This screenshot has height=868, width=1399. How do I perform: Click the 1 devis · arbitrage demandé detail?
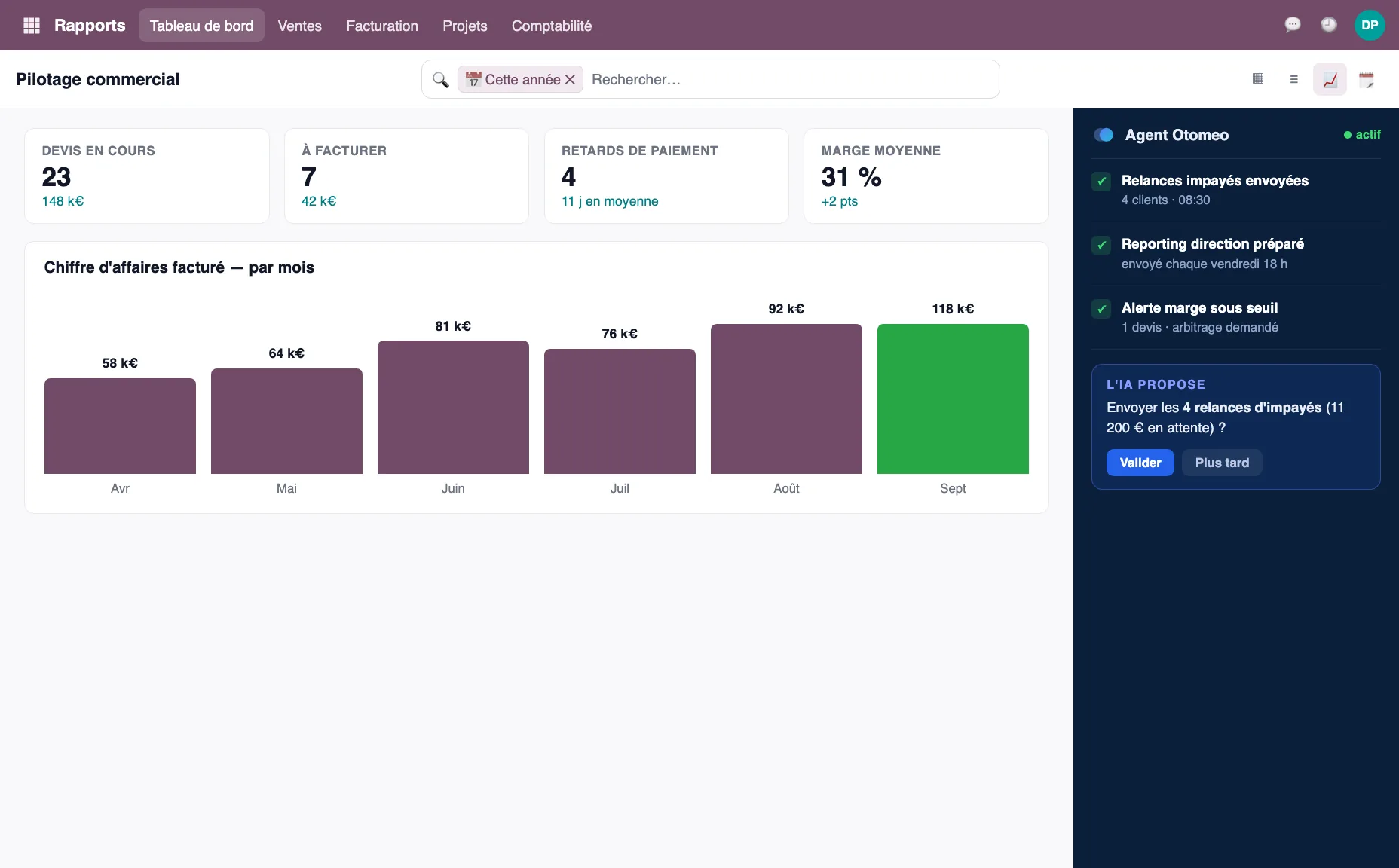(1200, 327)
